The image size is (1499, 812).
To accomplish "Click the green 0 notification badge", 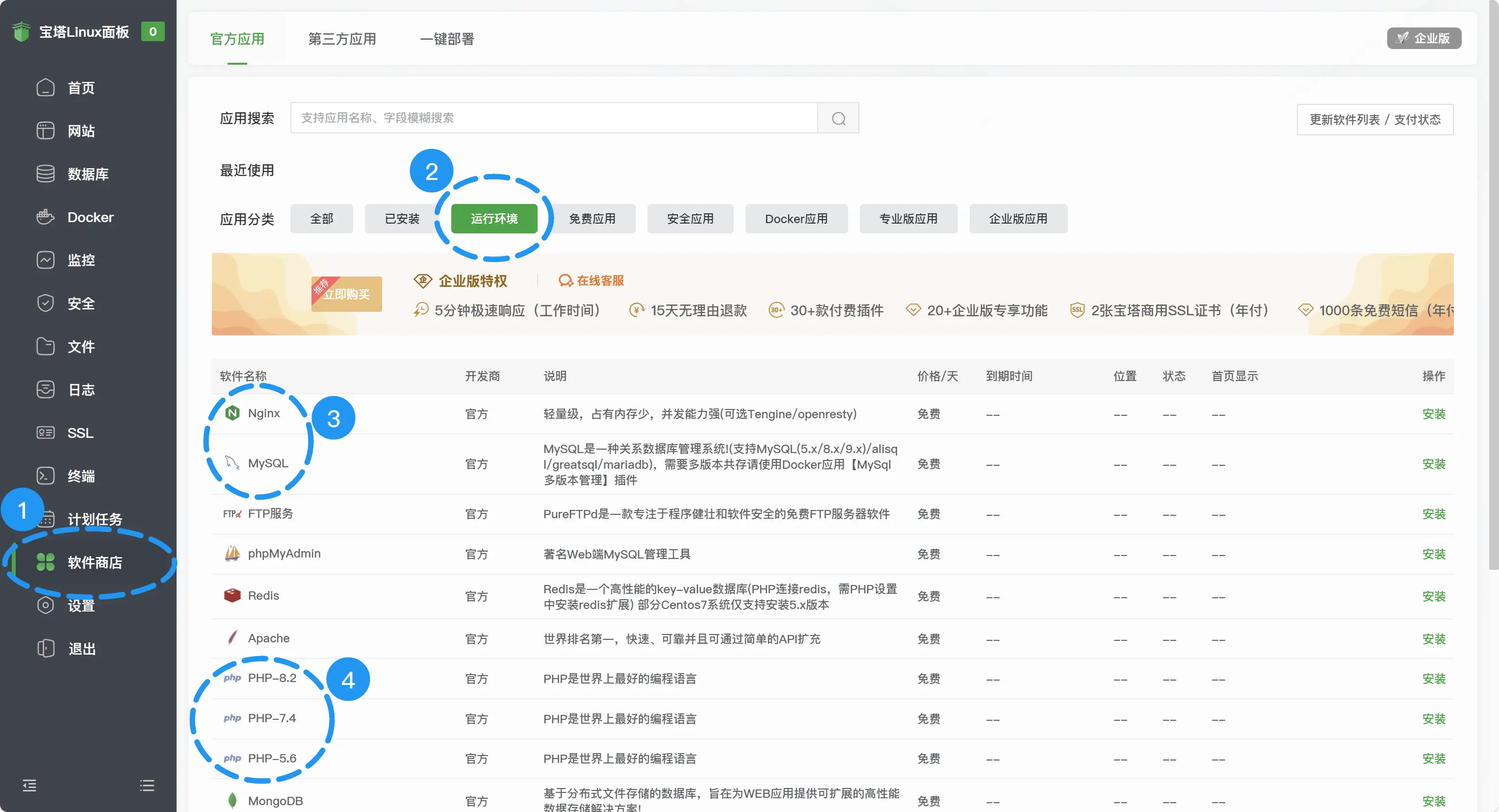I will click(153, 31).
